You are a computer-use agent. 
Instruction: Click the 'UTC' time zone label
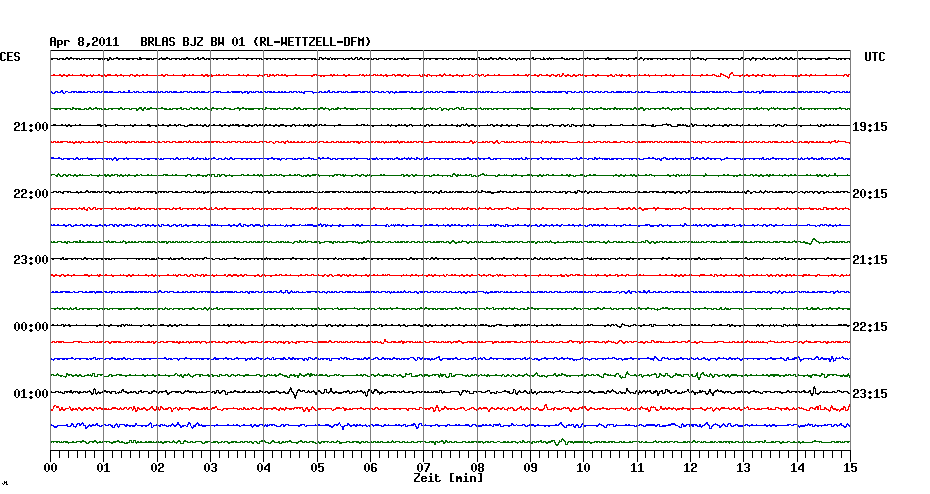pos(874,57)
